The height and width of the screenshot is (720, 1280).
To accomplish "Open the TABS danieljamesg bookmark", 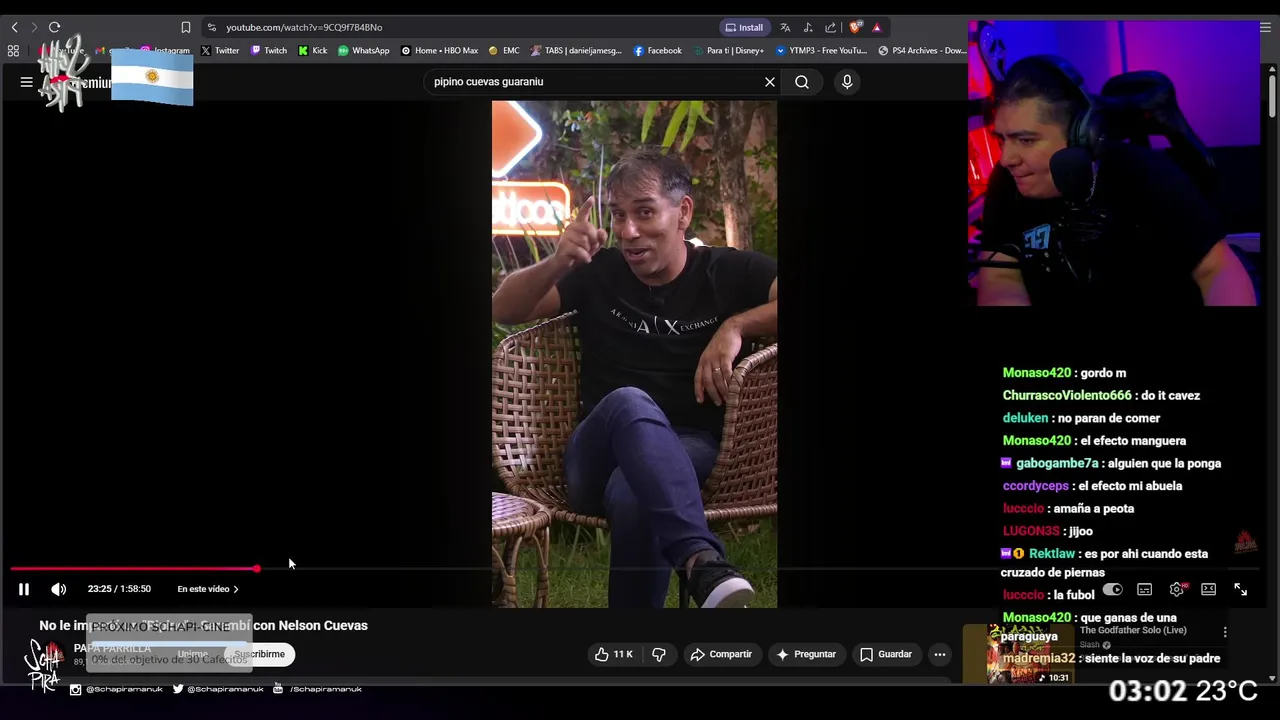I will [x=577, y=50].
